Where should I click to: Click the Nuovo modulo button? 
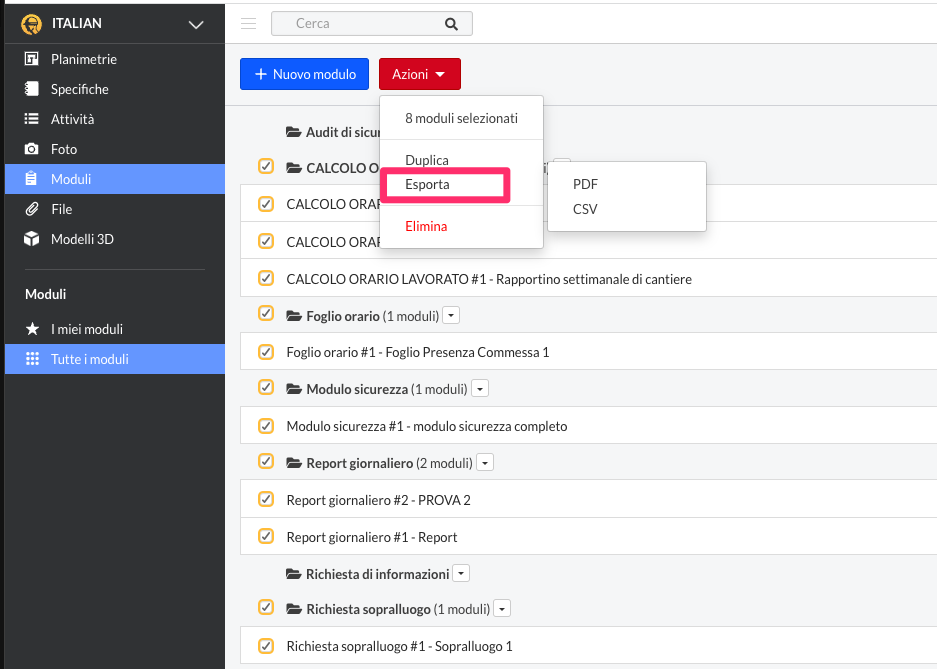(304, 74)
